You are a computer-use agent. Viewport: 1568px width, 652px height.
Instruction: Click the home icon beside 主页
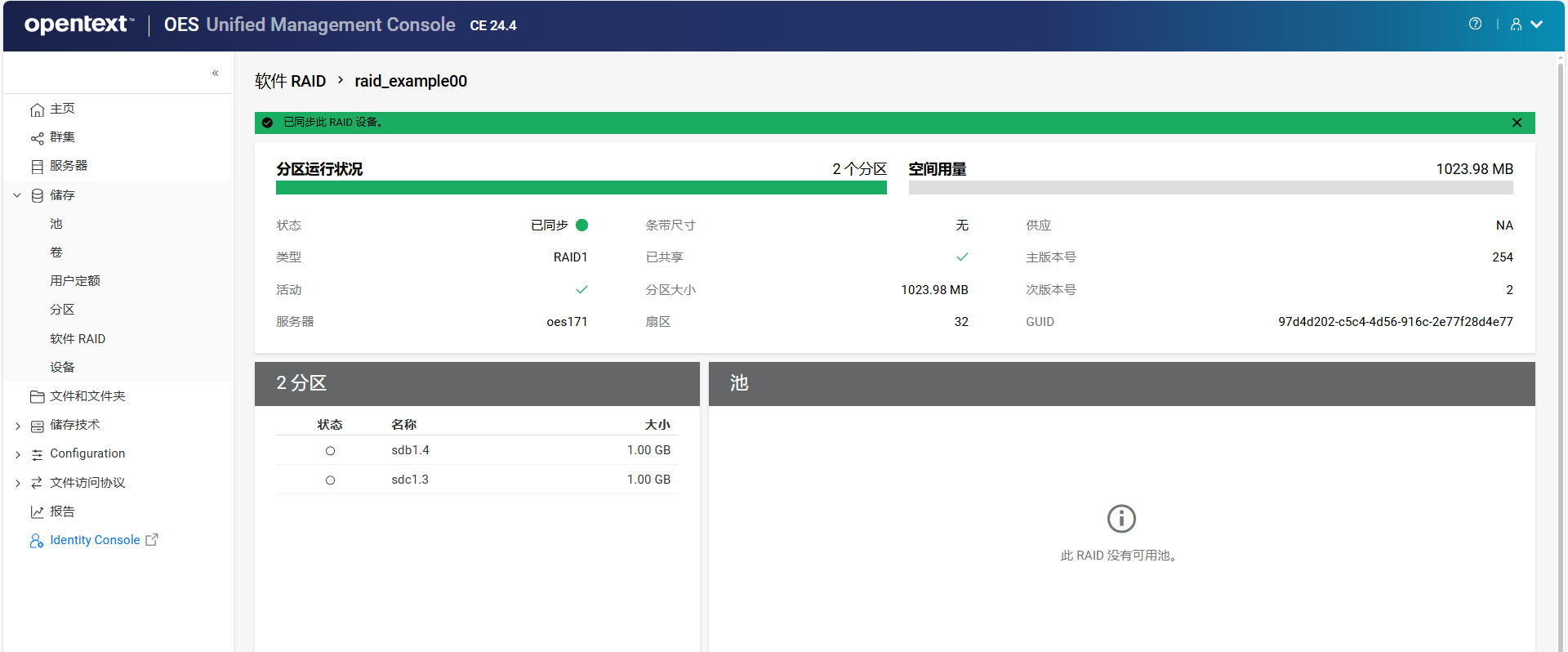pyautogui.click(x=37, y=109)
